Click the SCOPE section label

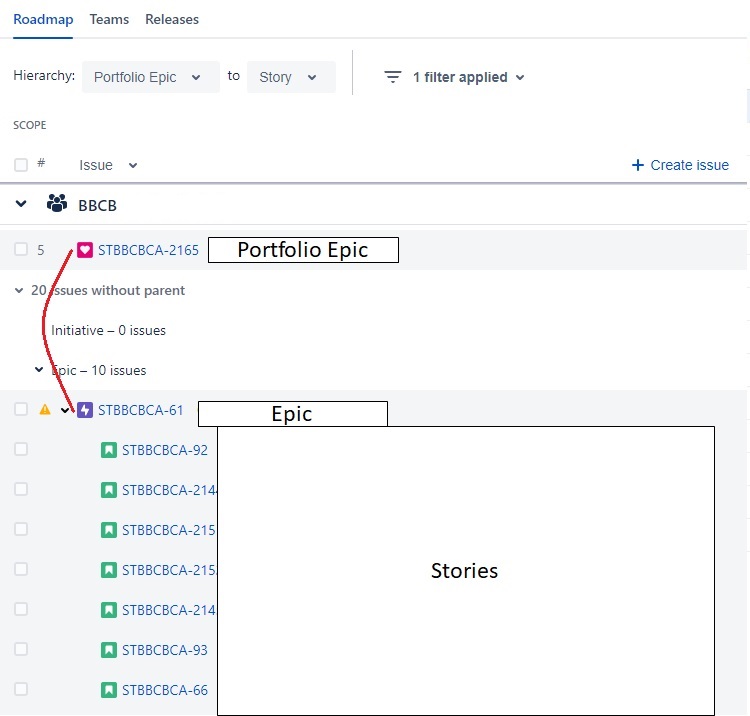30,125
